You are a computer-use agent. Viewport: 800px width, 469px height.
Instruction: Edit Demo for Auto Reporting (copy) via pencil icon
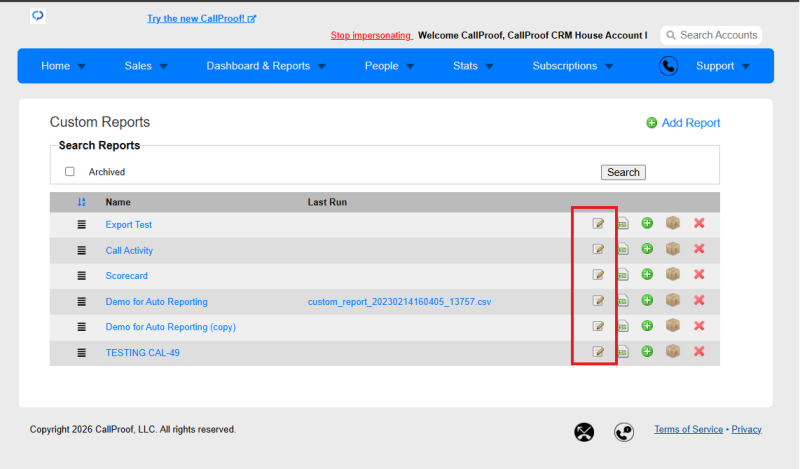(598, 326)
